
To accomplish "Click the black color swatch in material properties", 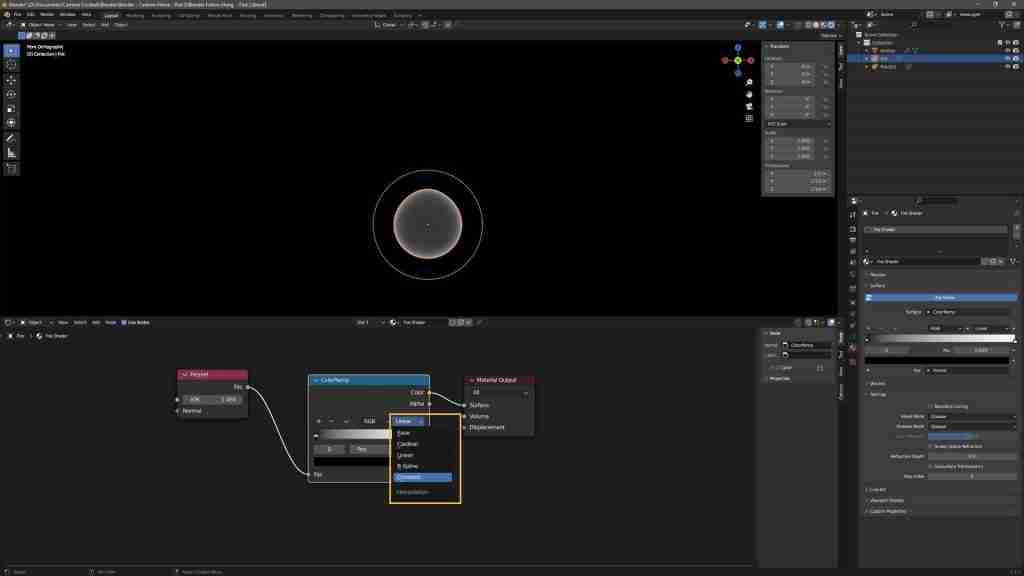I will [937, 360].
